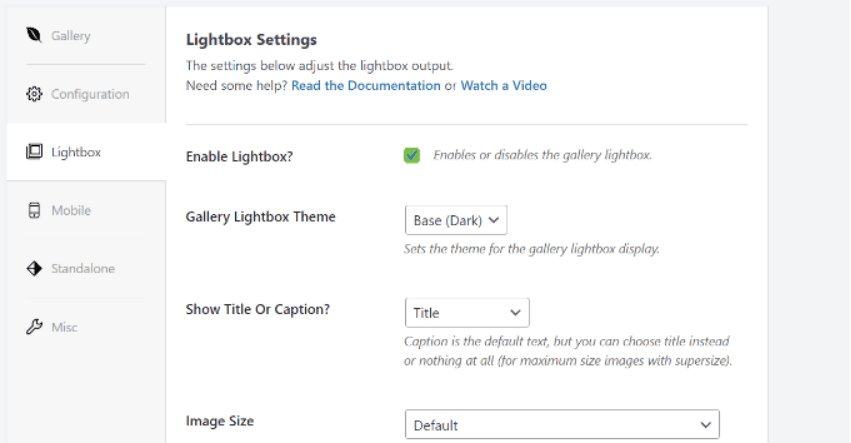Click the Lightbox Theme dropdown arrow

pyautogui.click(x=495, y=218)
